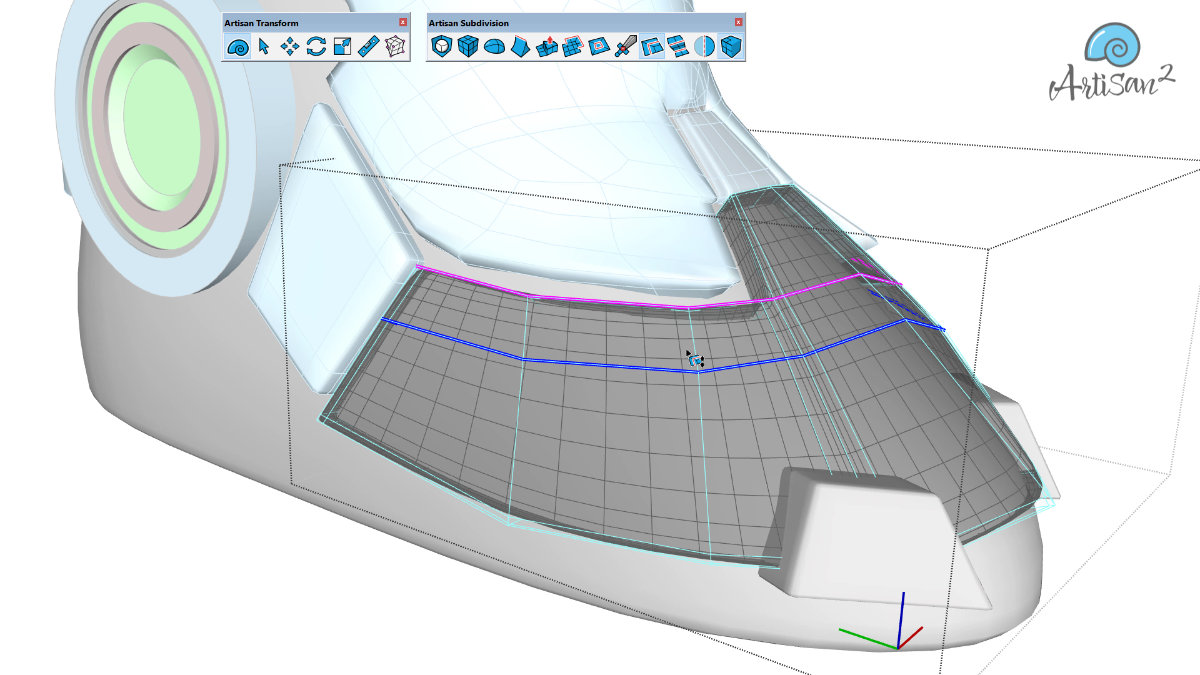This screenshot has height=675, width=1200.
Task: Toggle the split half-sphere icon
Action: tap(704, 46)
